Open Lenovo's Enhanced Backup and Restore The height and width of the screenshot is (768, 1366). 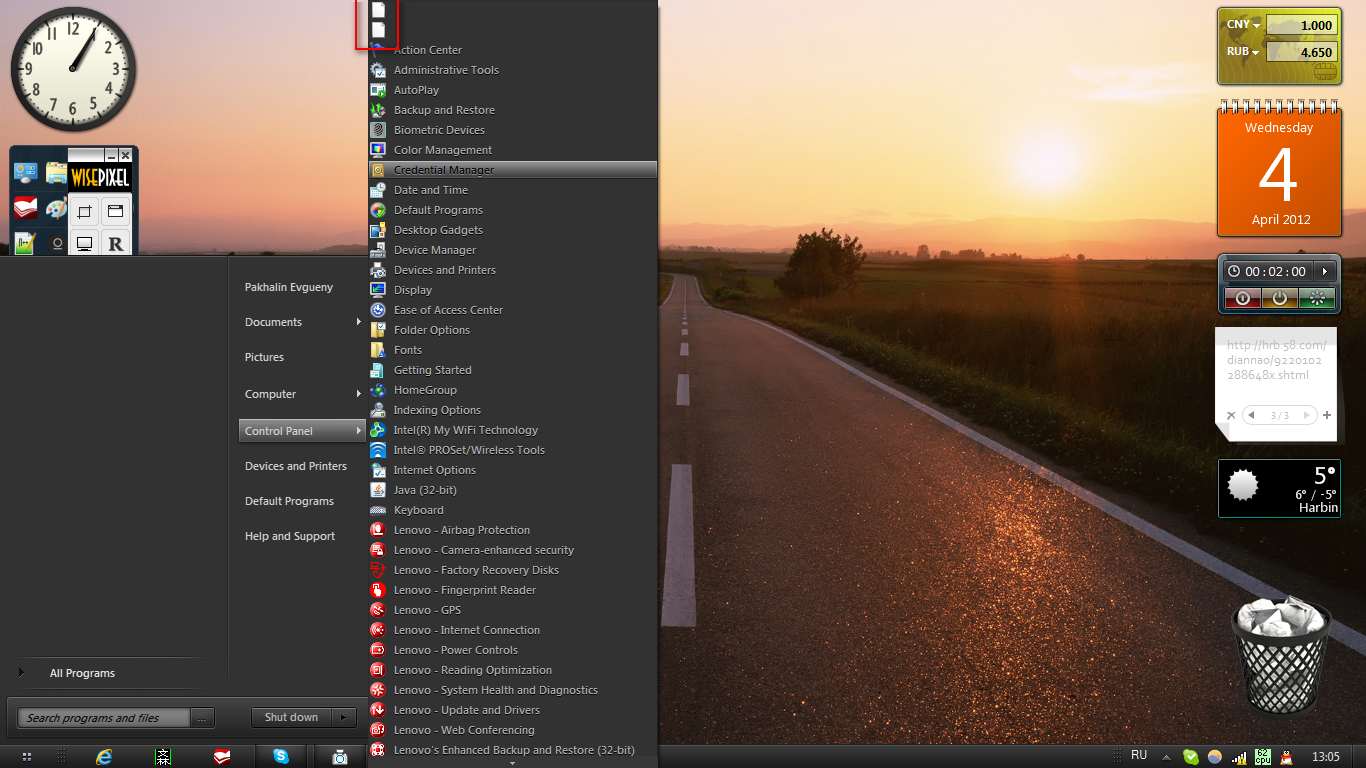tap(513, 750)
